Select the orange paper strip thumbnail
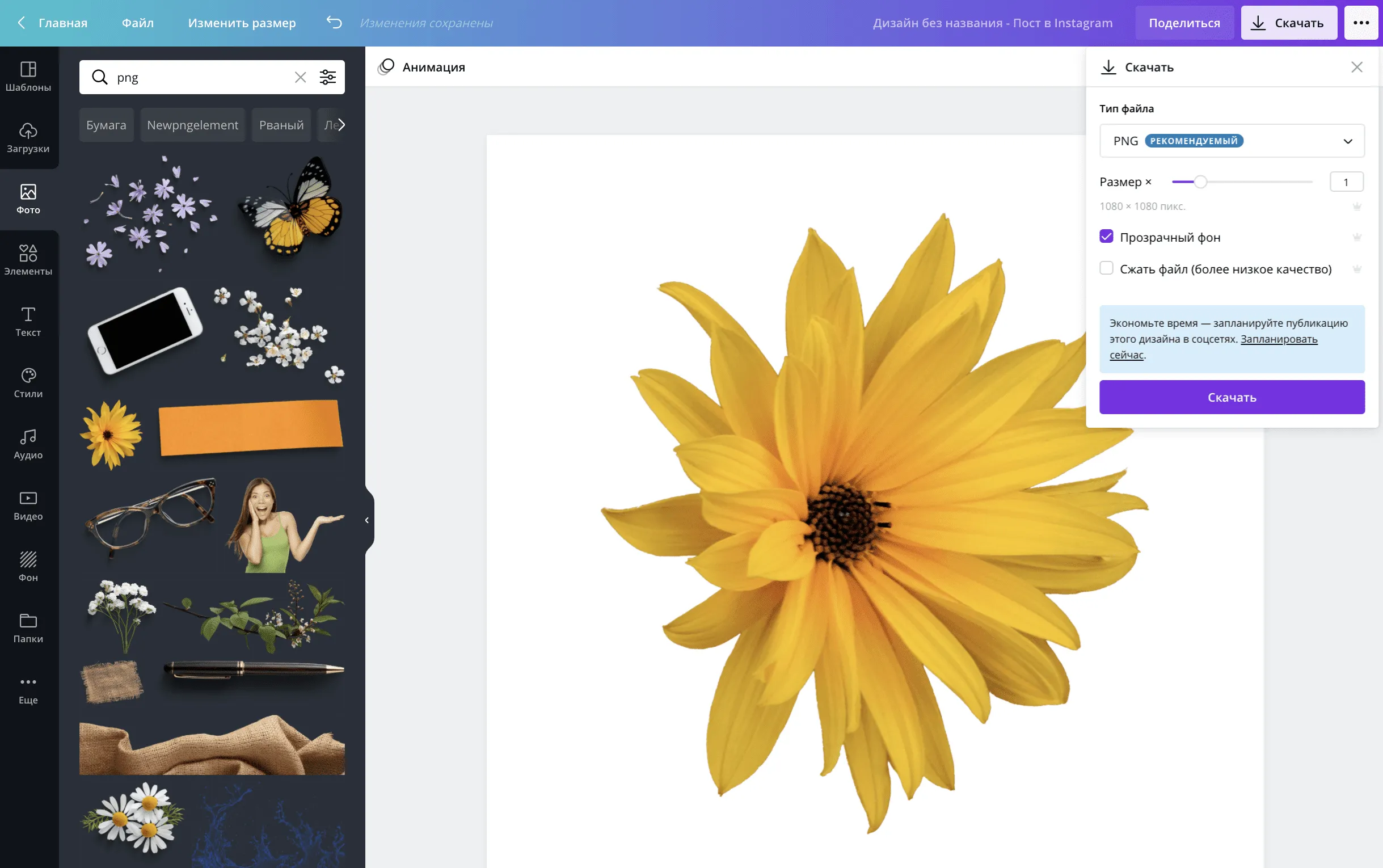Image resolution: width=1383 pixels, height=868 pixels. click(x=250, y=428)
